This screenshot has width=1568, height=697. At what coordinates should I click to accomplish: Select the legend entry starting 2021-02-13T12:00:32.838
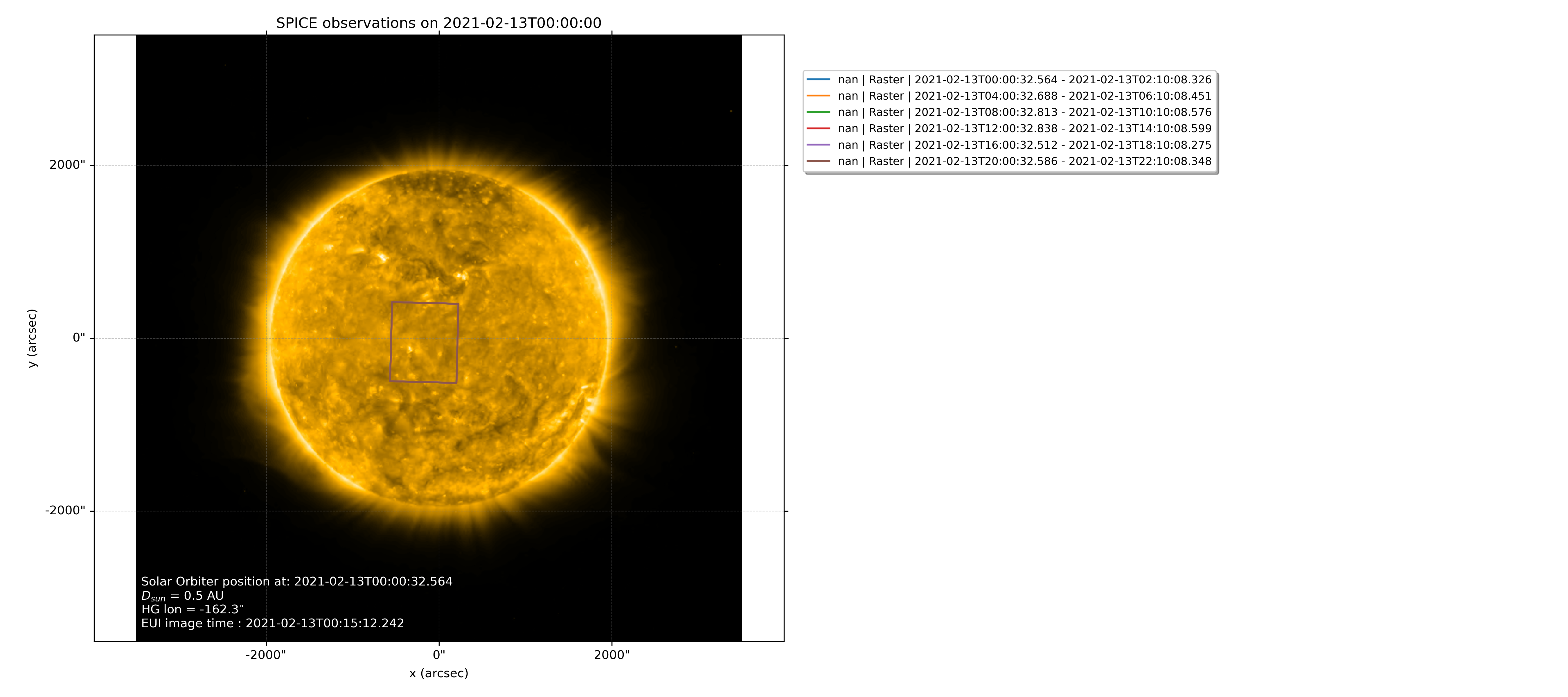coord(1024,128)
